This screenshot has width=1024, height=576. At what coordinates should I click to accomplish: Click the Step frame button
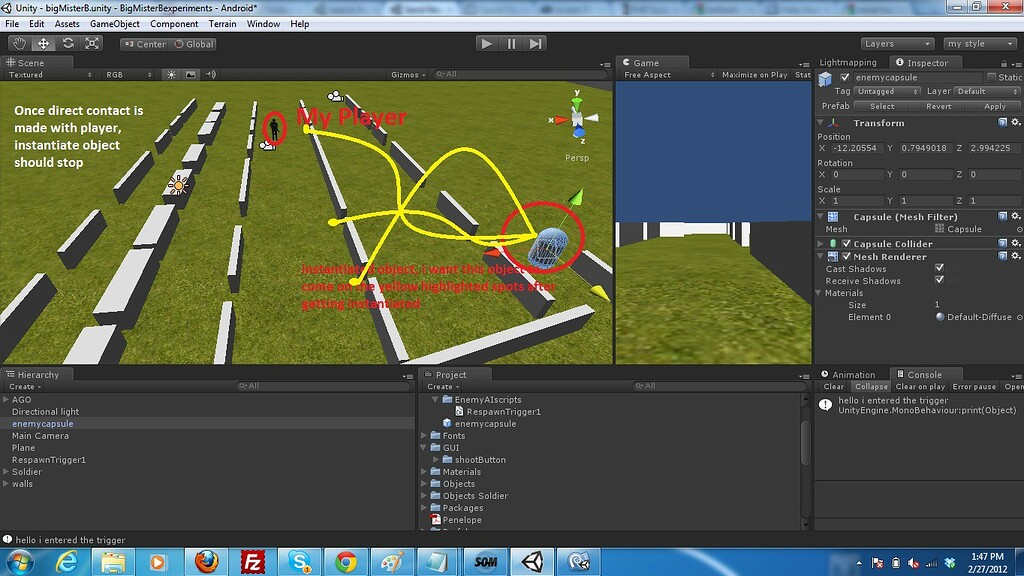534,43
